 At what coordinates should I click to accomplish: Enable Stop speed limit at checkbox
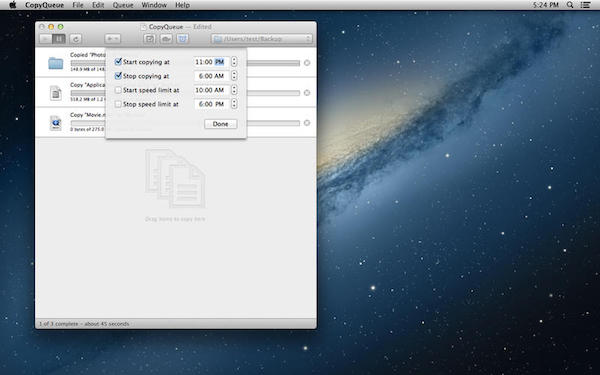(118, 104)
